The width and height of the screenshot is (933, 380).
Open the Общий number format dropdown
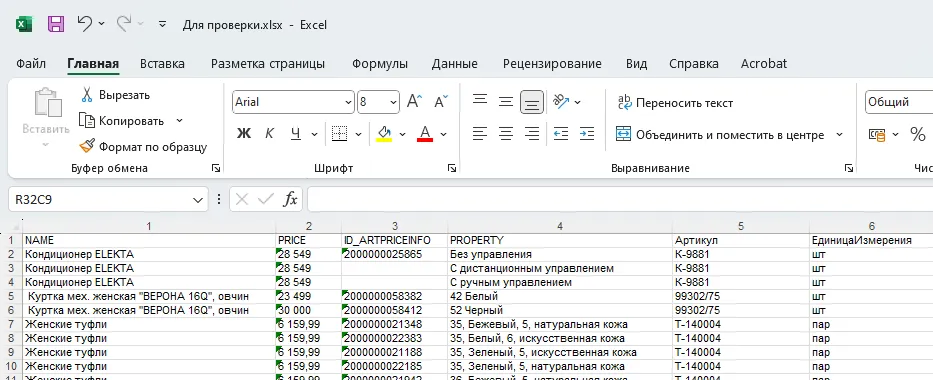coord(900,102)
